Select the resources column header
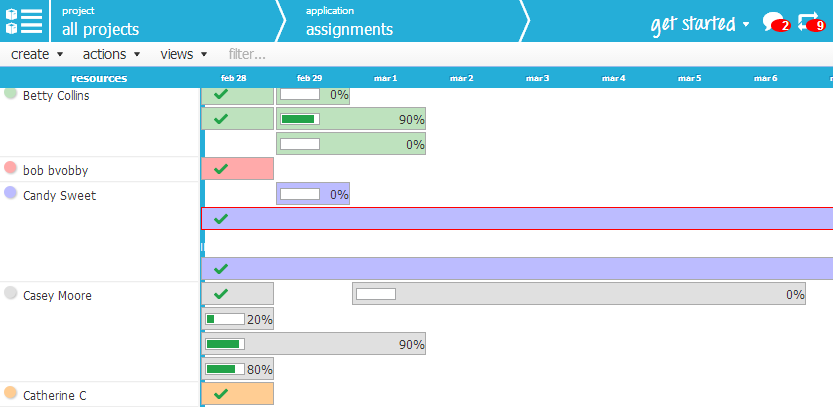Viewport: 833px width, 407px height. coord(99,78)
